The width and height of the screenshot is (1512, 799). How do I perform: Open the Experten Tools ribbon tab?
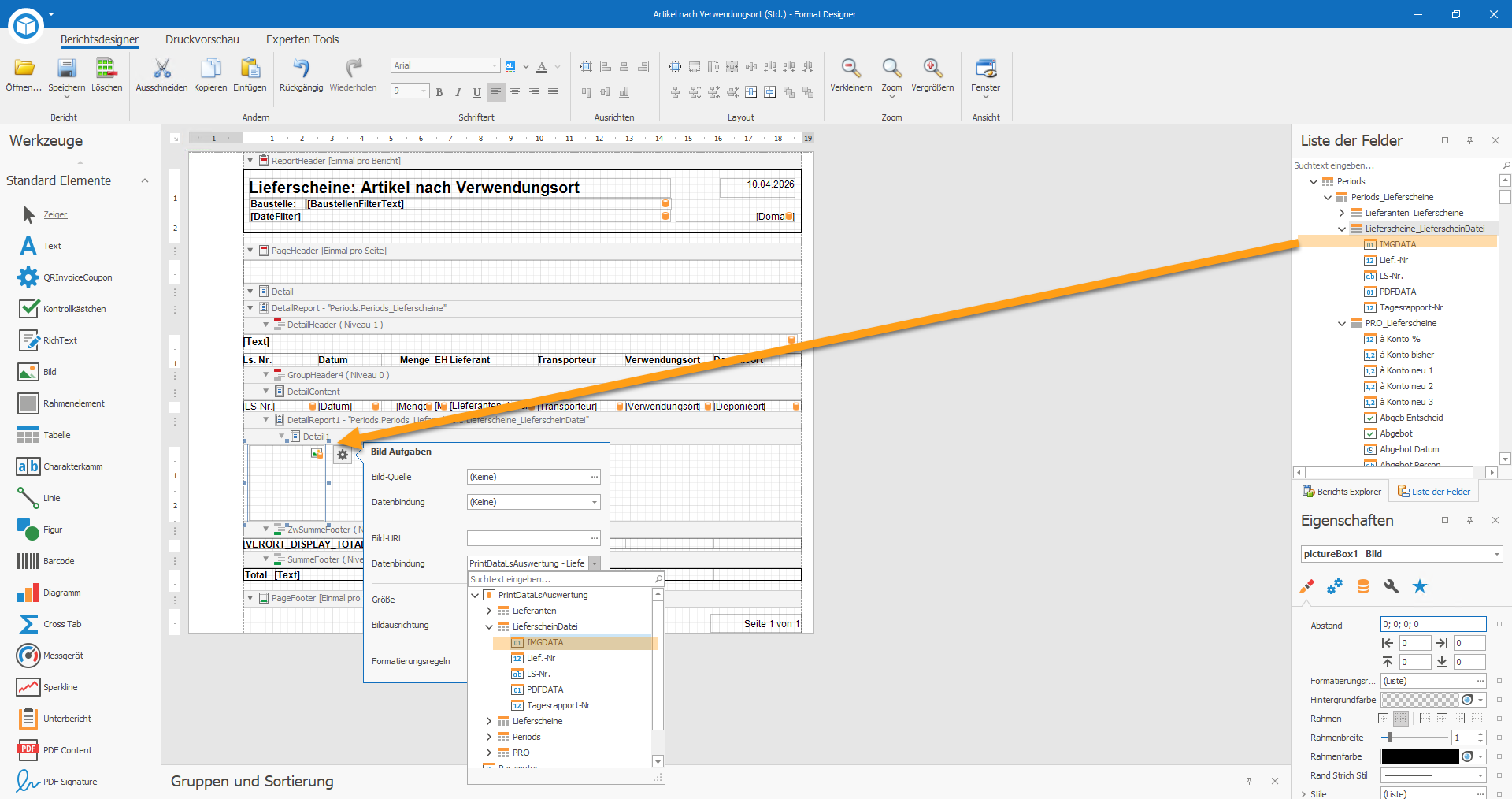302,39
